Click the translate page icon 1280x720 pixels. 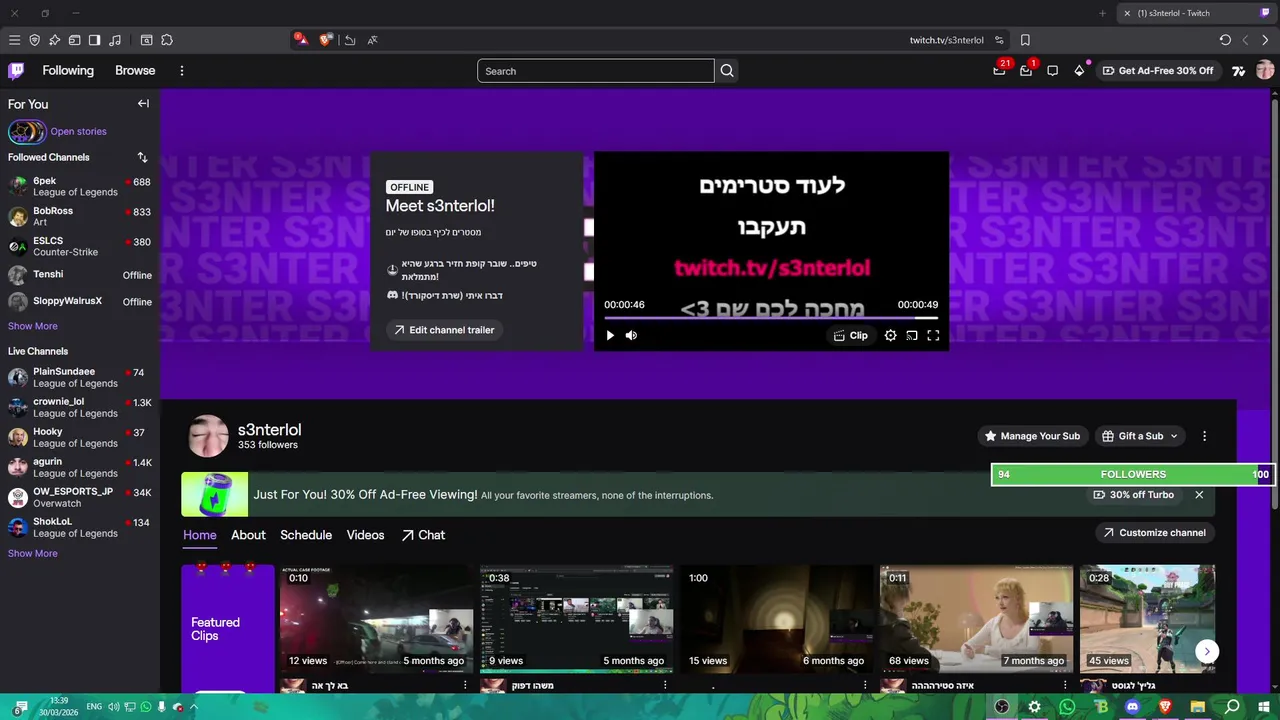point(372,40)
